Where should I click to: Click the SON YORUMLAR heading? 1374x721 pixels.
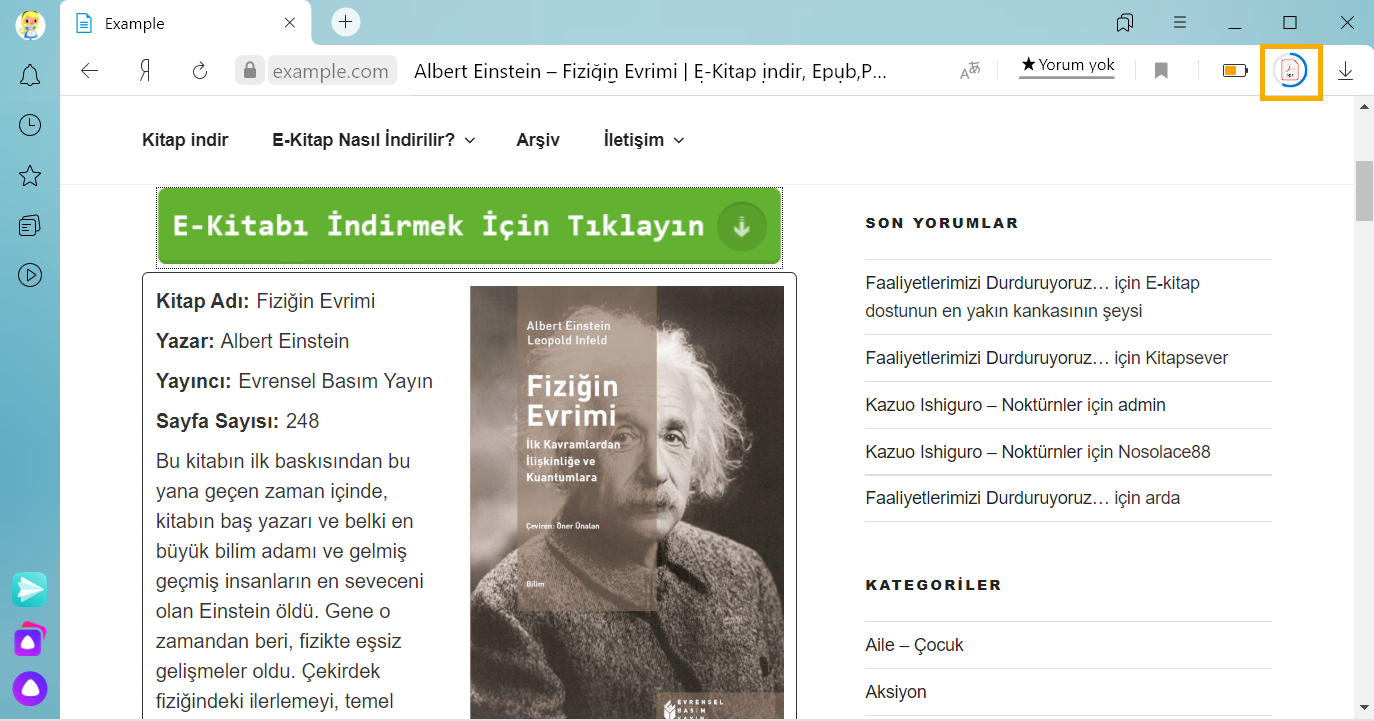pos(942,223)
